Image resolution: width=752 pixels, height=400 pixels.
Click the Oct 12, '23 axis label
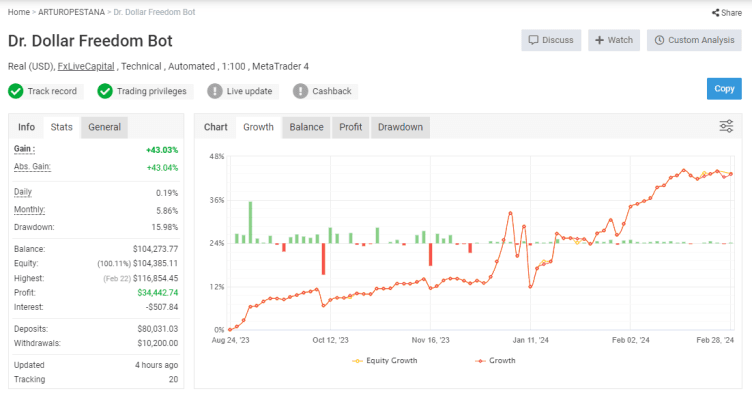(330, 340)
